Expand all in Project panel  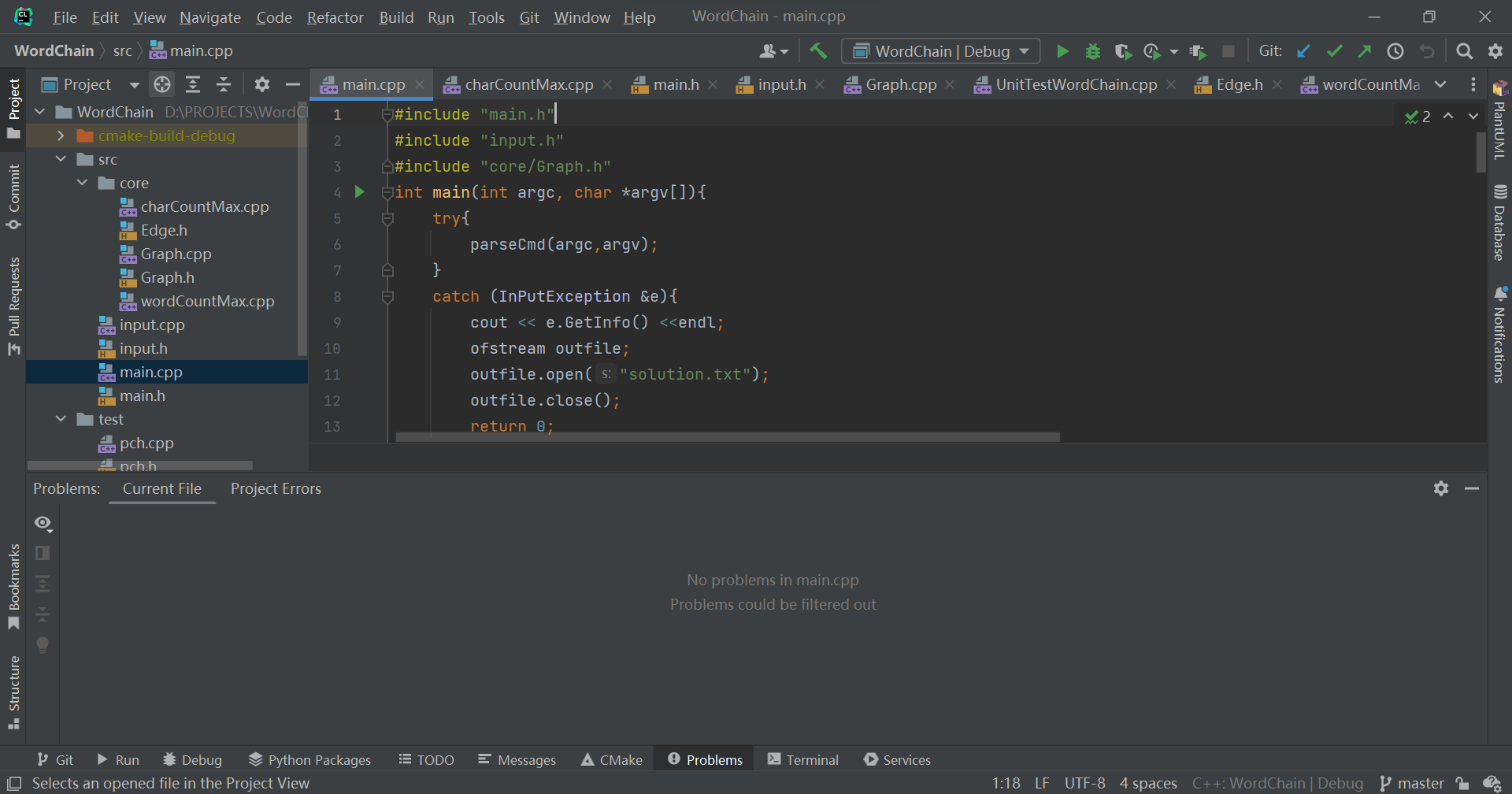pos(193,84)
